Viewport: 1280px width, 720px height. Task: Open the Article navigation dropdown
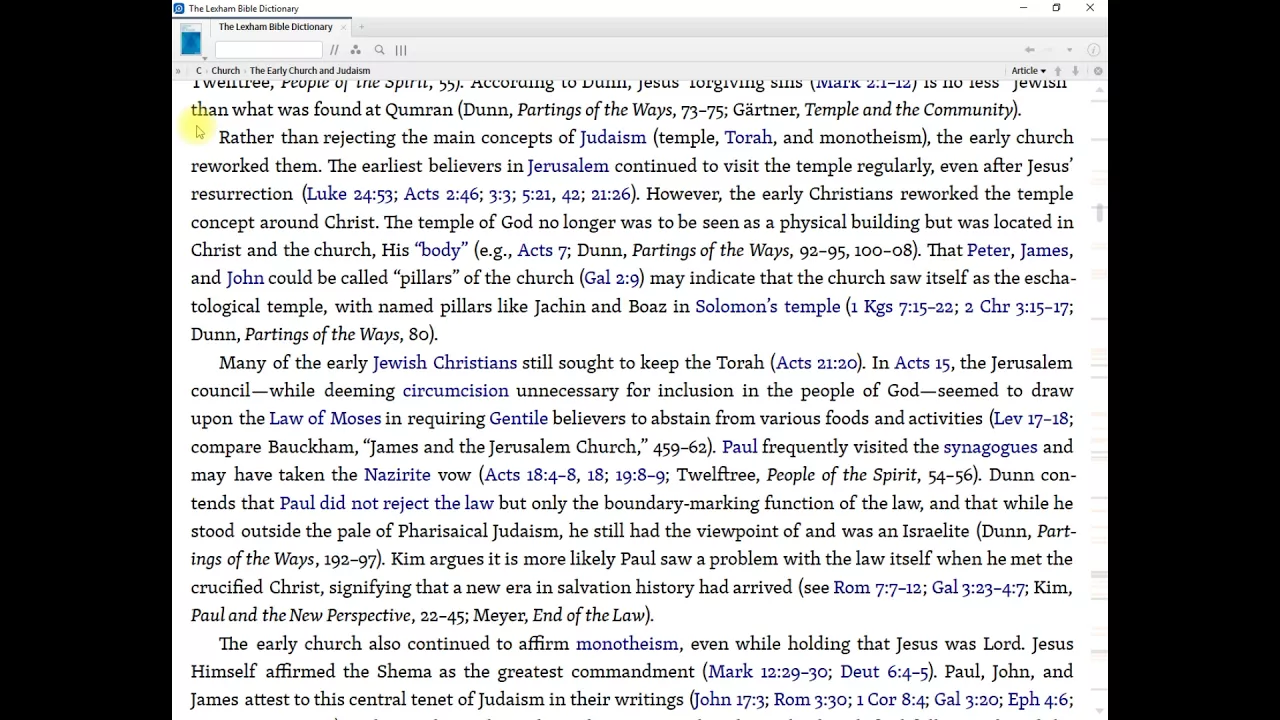click(x=1028, y=71)
